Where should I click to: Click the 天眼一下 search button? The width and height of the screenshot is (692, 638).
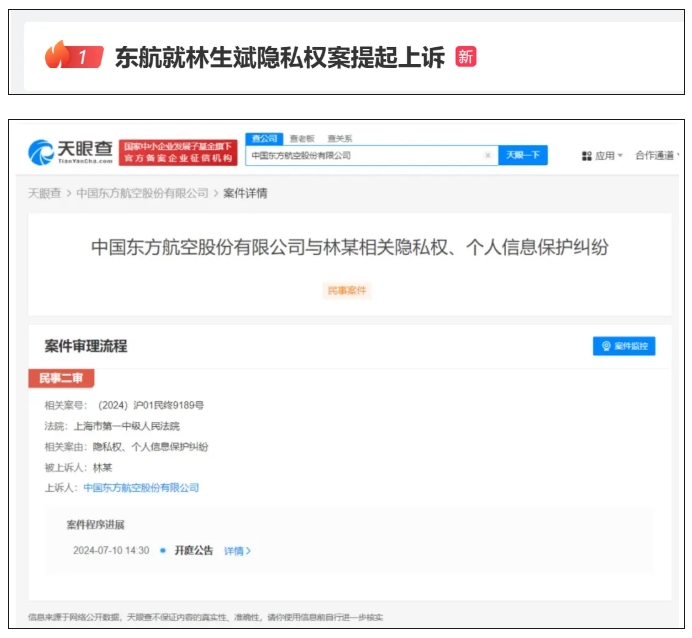(523, 155)
